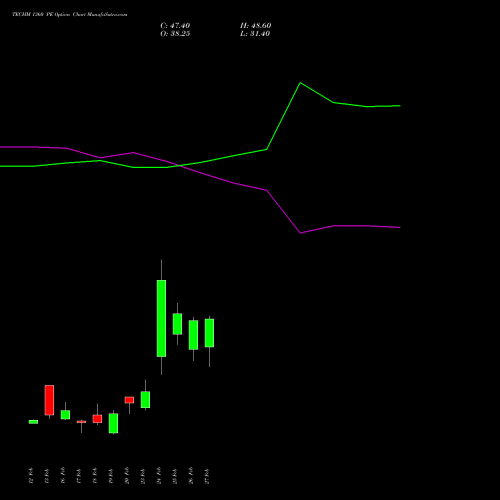Select the red candlestick for 20 Feb
Screen dimensions: 500x500
(129, 400)
